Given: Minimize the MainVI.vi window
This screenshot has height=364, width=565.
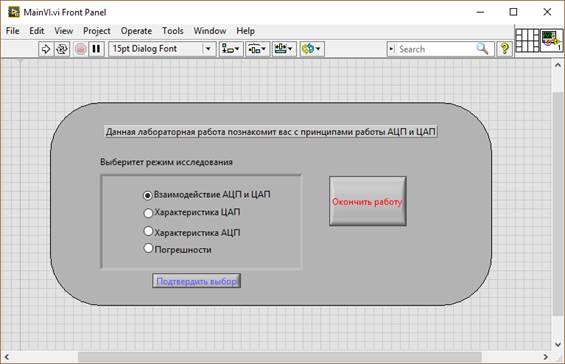Looking at the screenshot, I should click(480, 12).
